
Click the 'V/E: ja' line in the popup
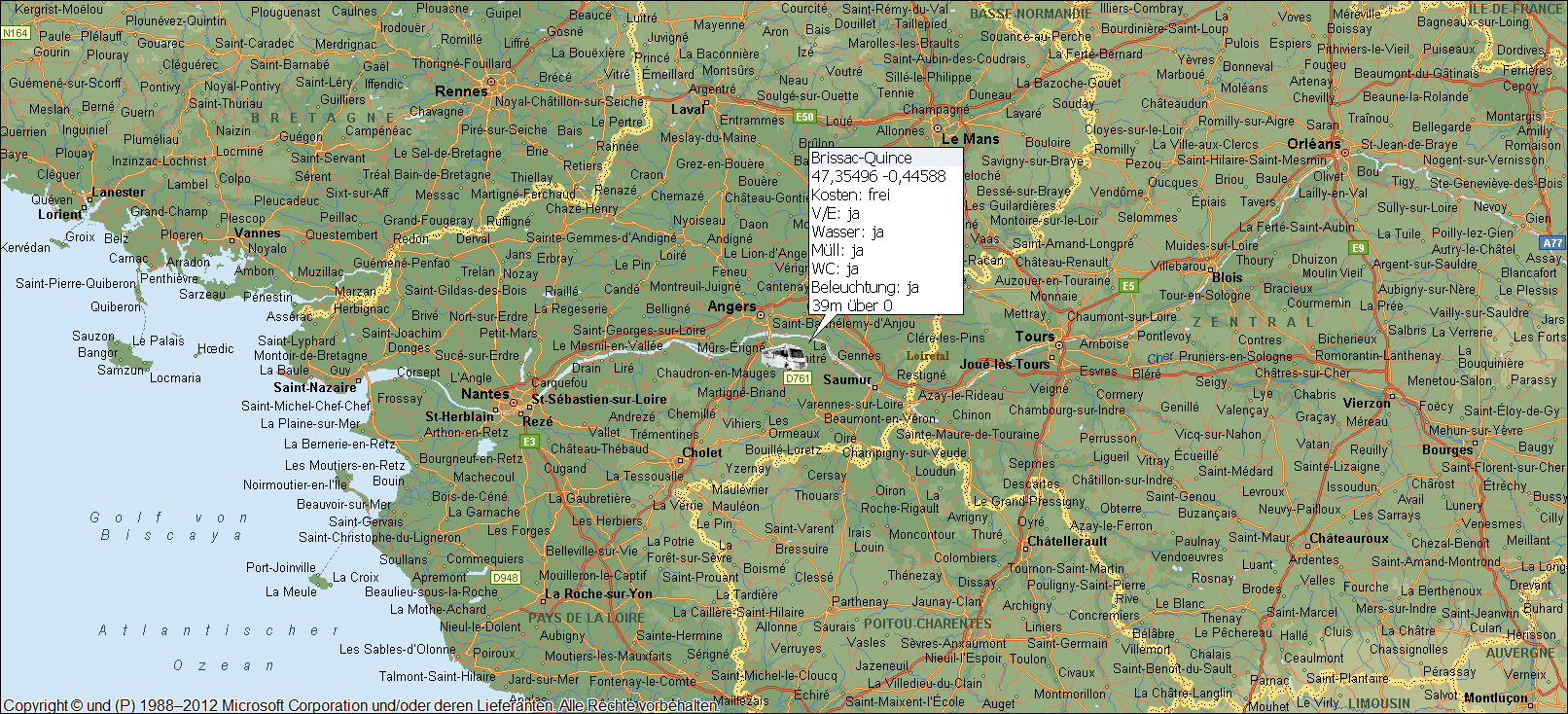point(836,213)
